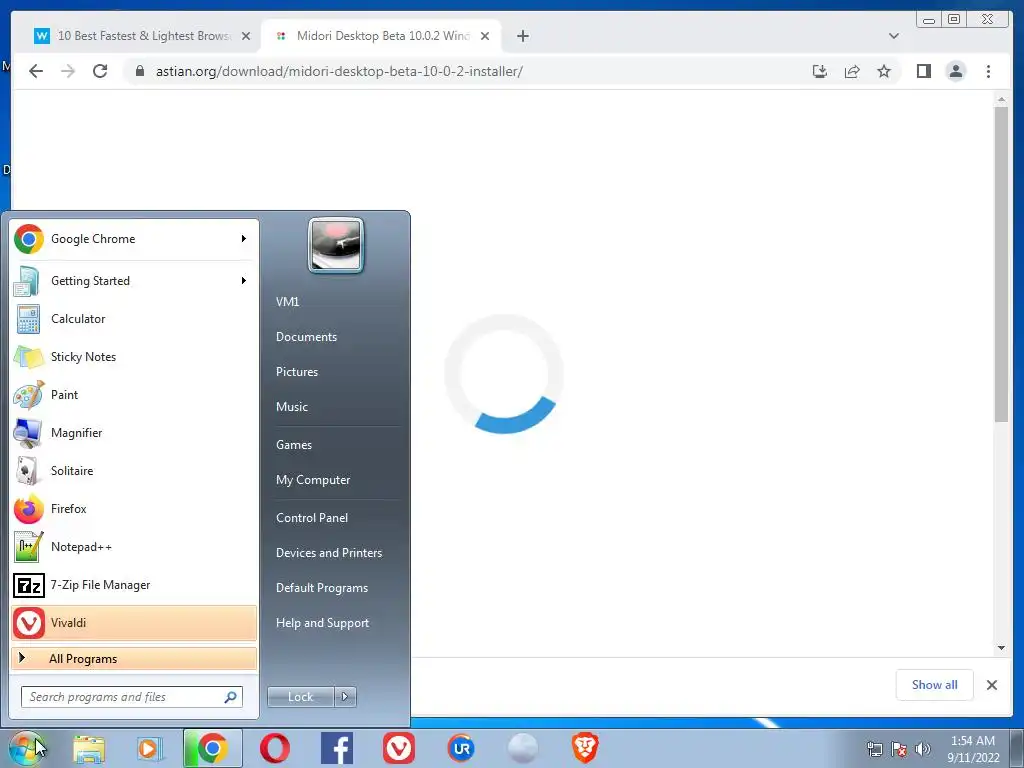Screen dimensions: 1024x768
Task: Open My Computer
Action: [313, 480]
